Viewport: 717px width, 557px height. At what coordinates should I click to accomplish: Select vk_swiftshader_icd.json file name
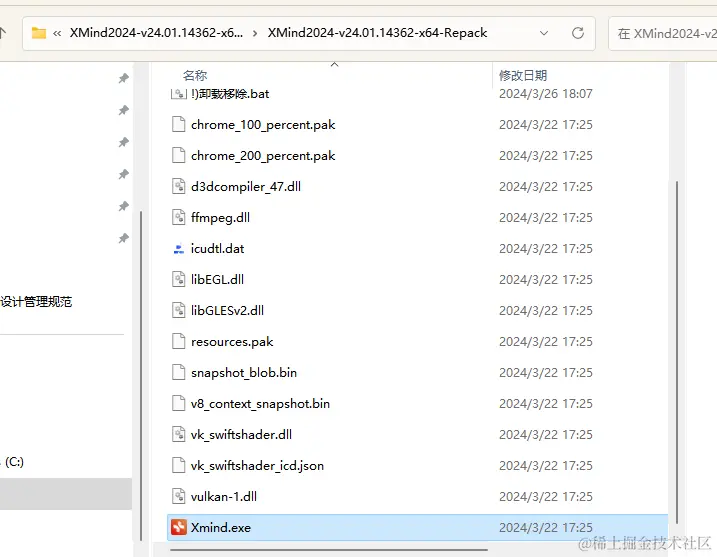(x=257, y=466)
